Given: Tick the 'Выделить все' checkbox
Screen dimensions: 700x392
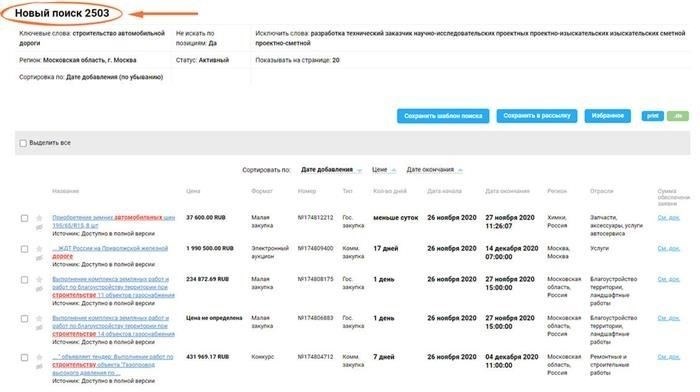Looking at the screenshot, I should [x=23, y=143].
